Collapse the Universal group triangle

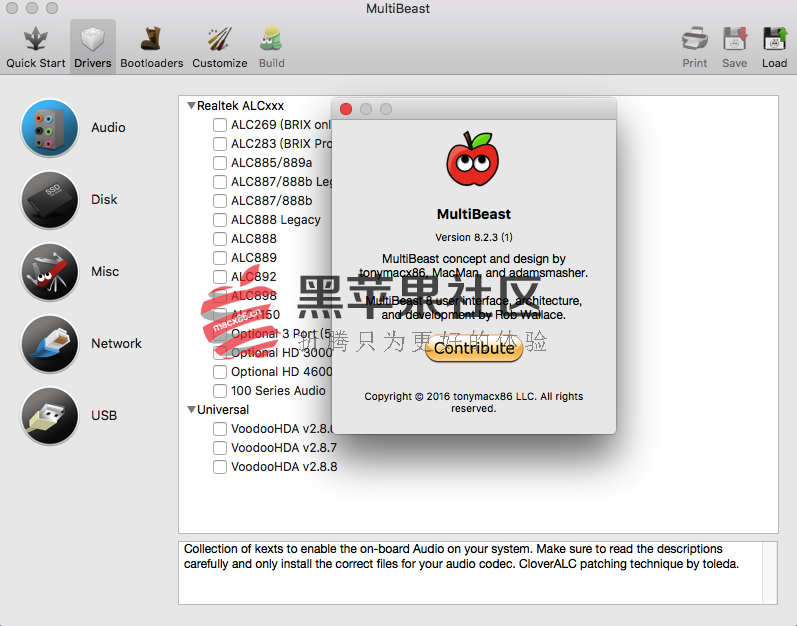coord(191,410)
